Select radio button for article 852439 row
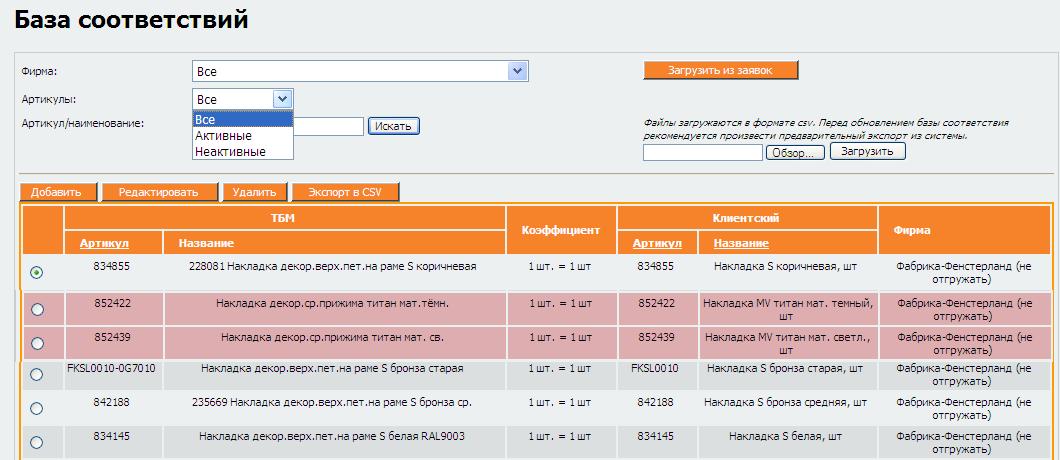1060x460 pixels. coord(37,343)
